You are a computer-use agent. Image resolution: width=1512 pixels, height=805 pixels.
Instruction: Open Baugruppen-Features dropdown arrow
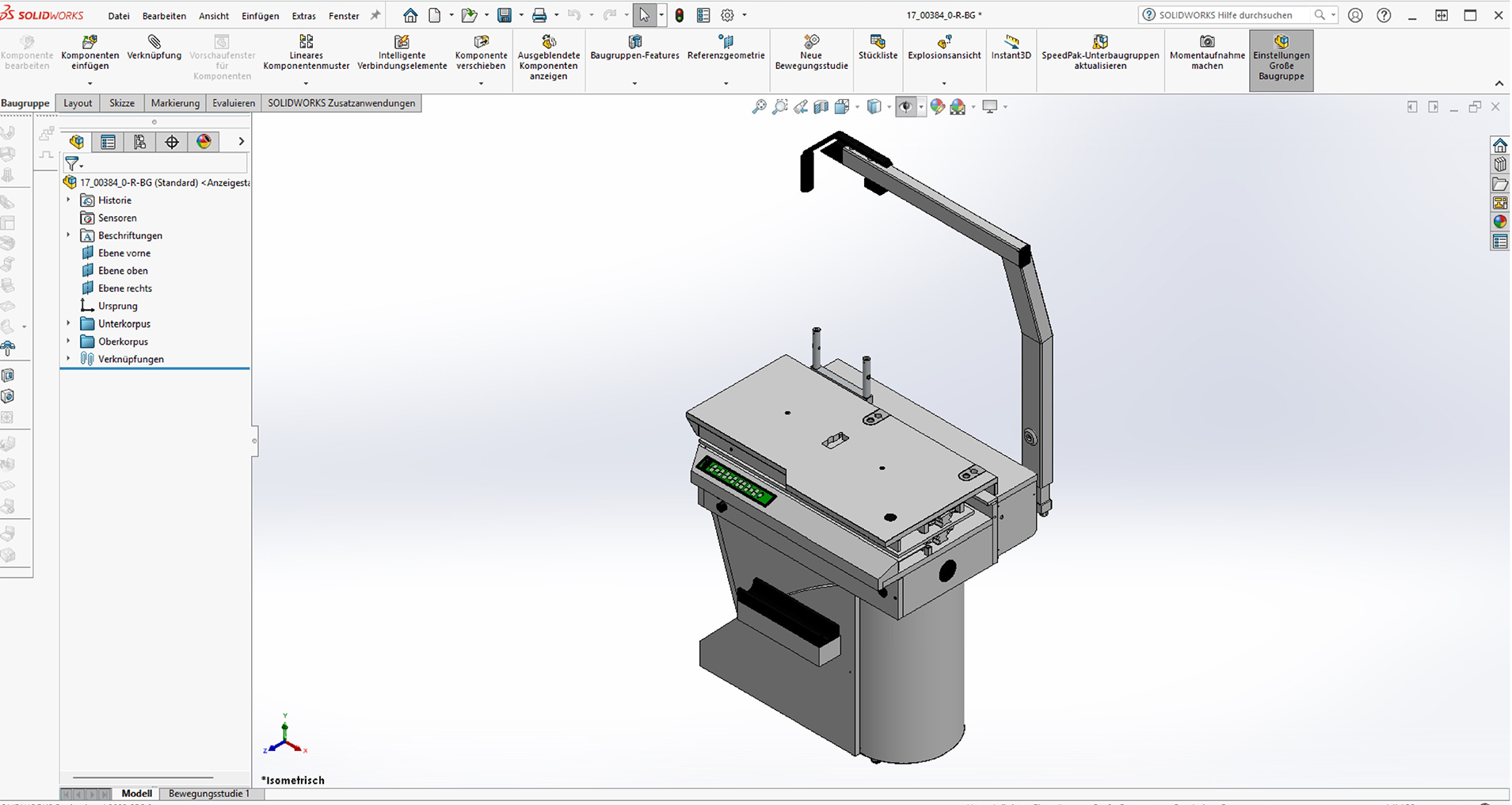(635, 83)
